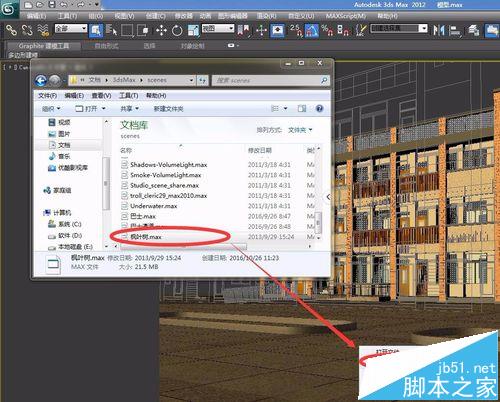Click 新建文件夹 button in Explorer
The height and width of the screenshot is (402, 500).
168,109
